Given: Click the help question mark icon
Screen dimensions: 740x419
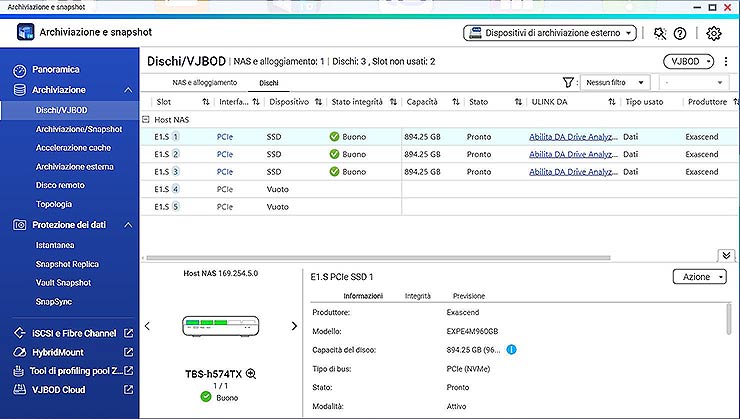Looking at the screenshot, I should (680, 33).
